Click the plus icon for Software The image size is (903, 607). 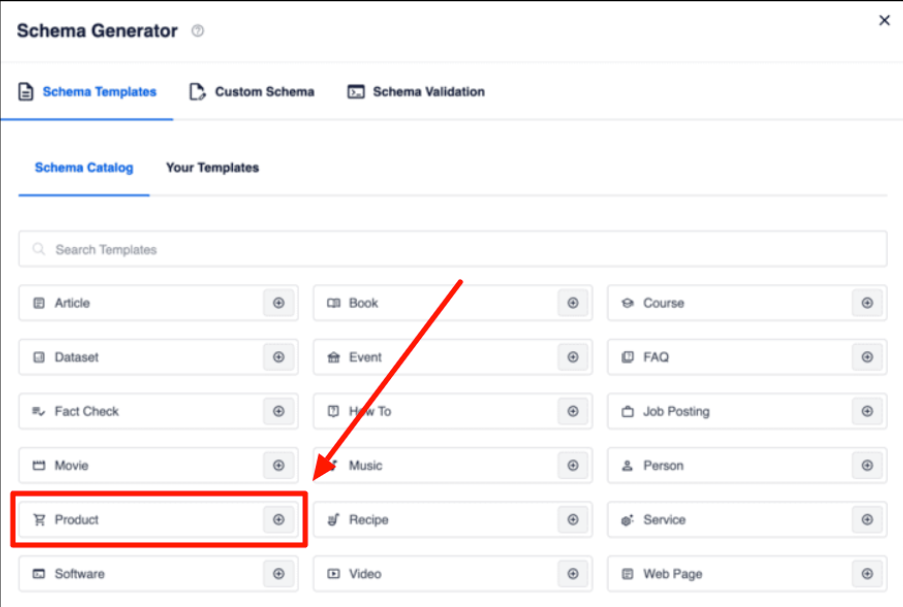[x=279, y=574]
